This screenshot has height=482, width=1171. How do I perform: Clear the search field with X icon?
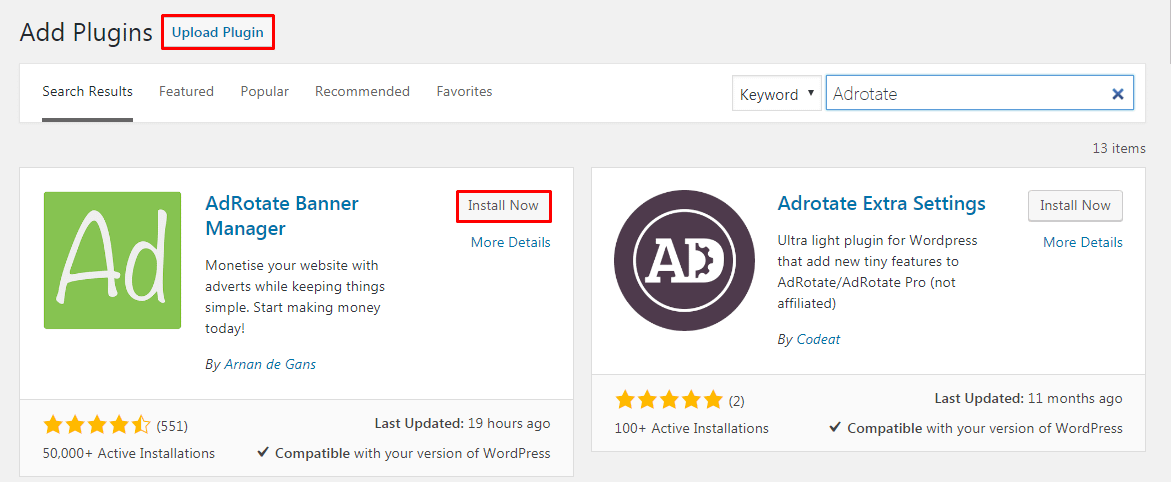tap(1118, 94)
